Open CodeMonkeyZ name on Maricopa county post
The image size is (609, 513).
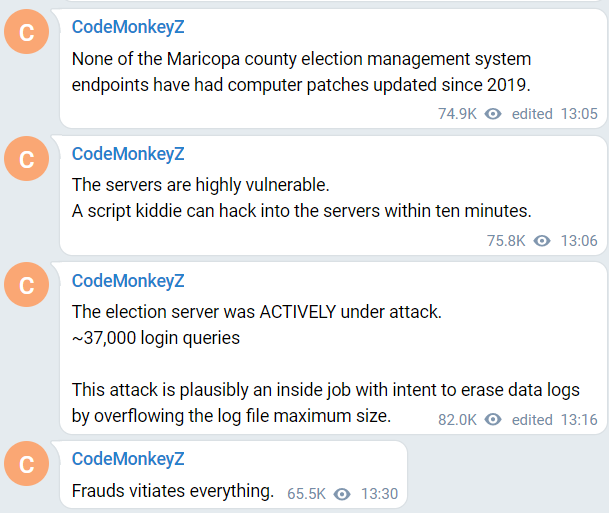(128, 27)
